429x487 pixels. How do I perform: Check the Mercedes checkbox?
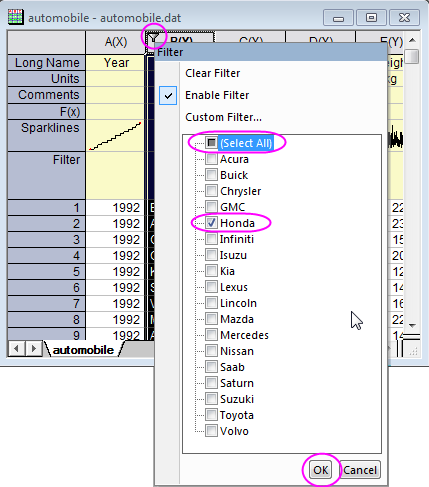[211, 335]
